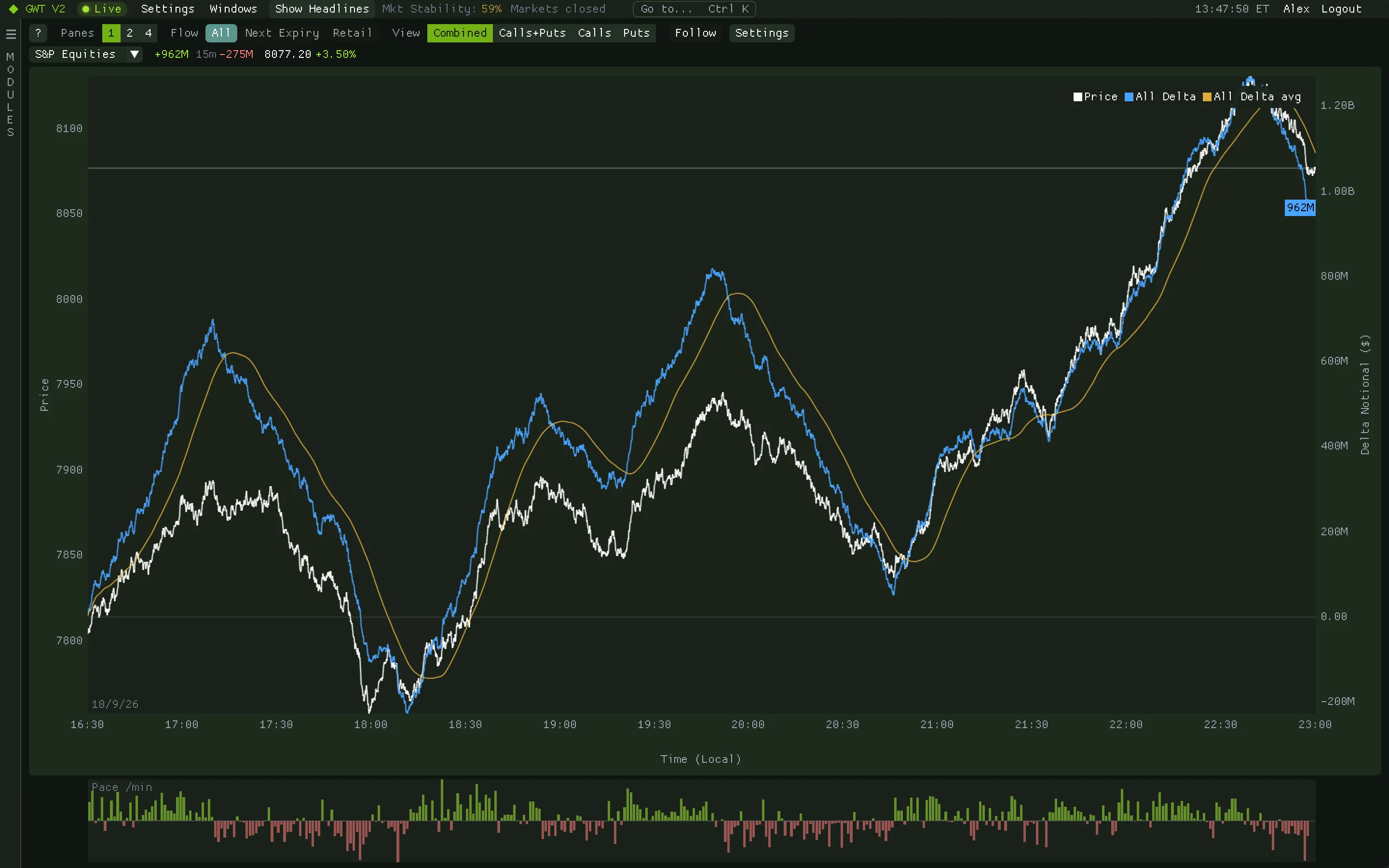Click the Pace /min histogram label
Viewport: 1389px width, 868px height.
click(x=122, y=787)
